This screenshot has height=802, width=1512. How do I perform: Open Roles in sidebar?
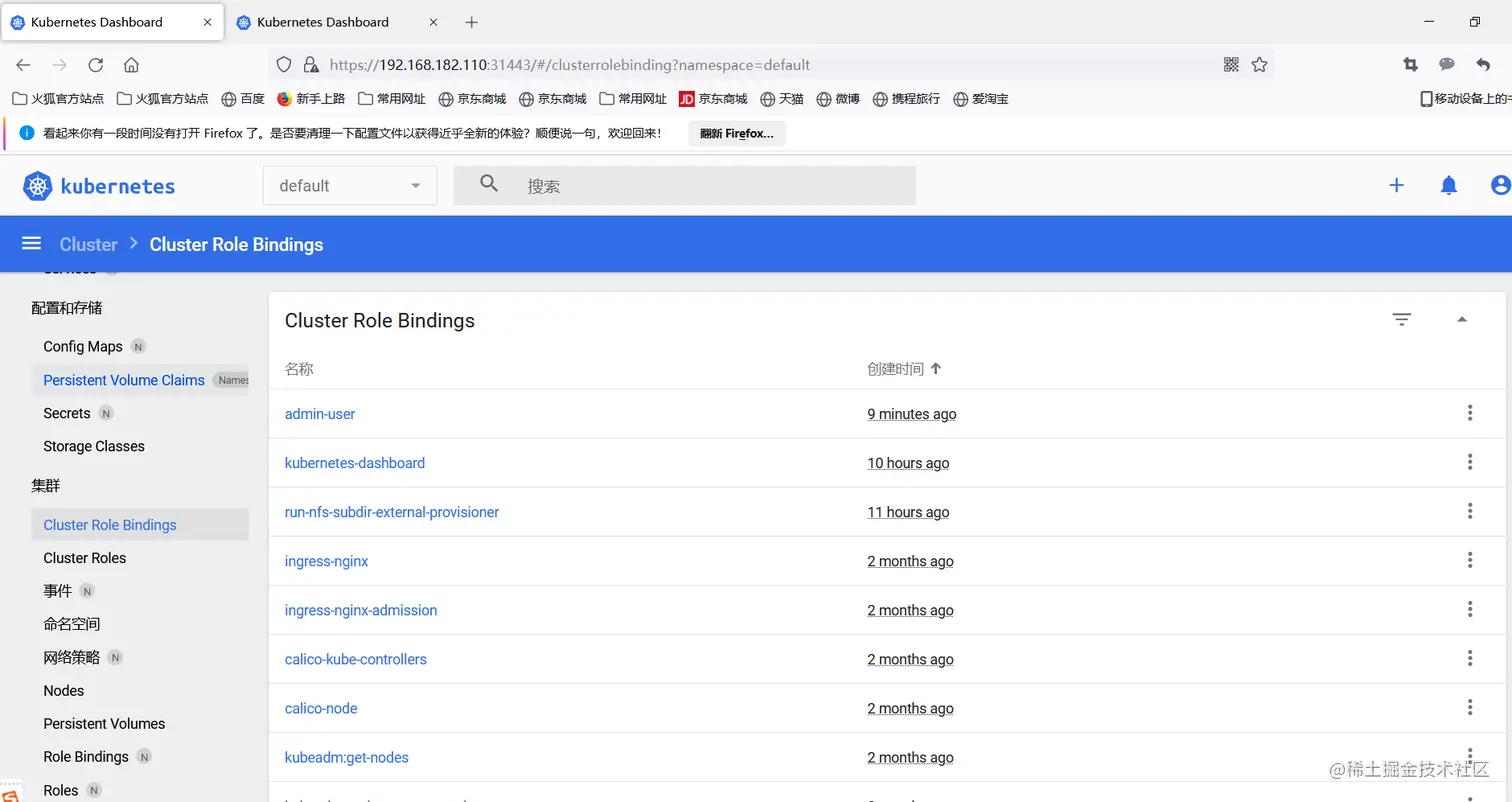[x=61, y=790]
